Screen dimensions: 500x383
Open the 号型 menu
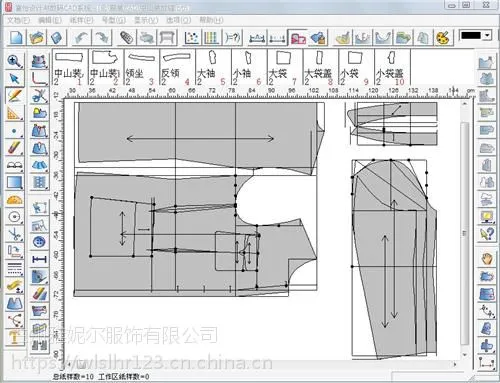coord(114,20)
